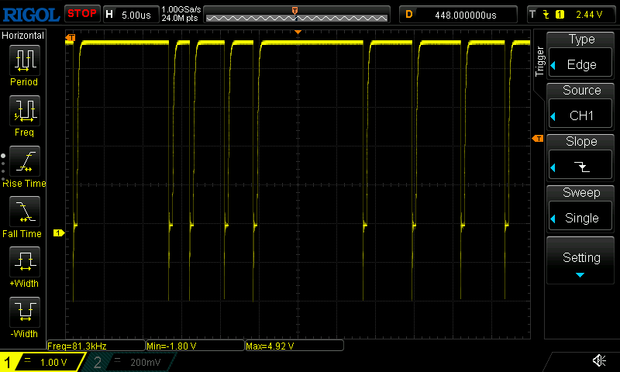This screenshot has height=372, width=620.
Task: Select the Period measurement icon
Action: pos(25,60)
